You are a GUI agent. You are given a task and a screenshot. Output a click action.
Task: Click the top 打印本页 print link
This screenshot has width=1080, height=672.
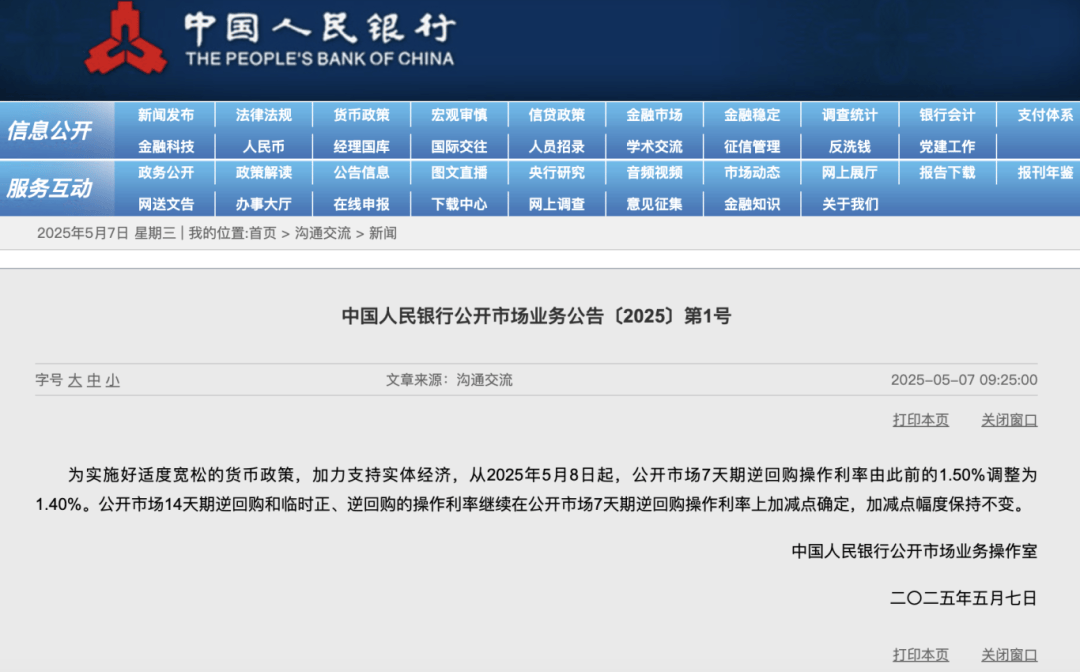[919, 421]
